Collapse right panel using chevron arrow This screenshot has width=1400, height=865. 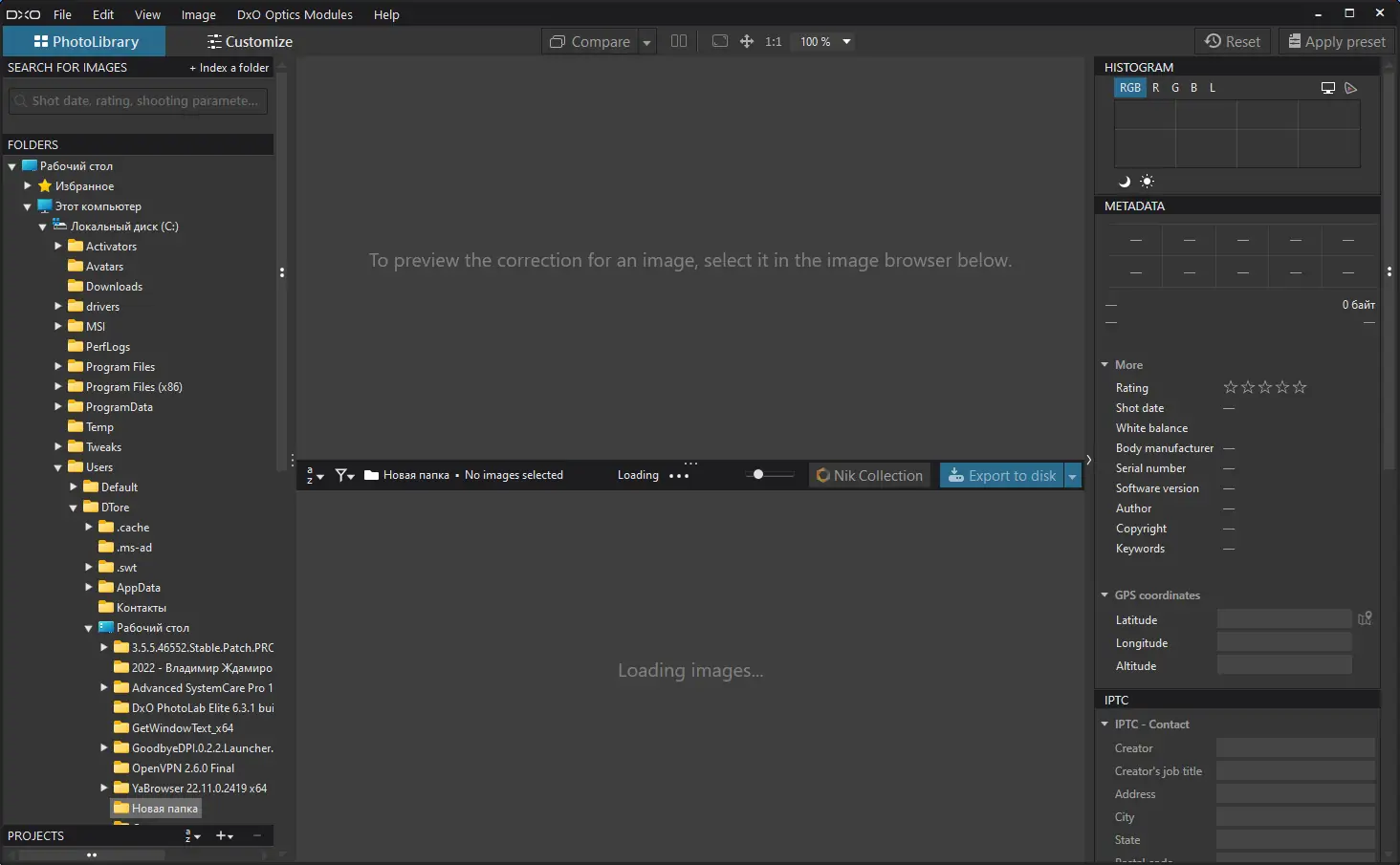click(1088, 460)
